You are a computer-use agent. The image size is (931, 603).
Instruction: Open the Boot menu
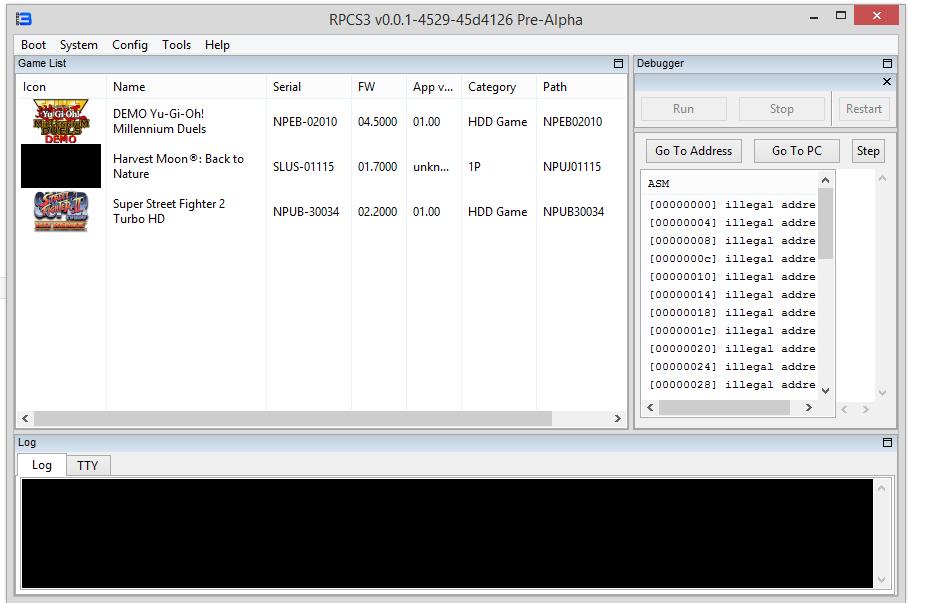[33, 45]
